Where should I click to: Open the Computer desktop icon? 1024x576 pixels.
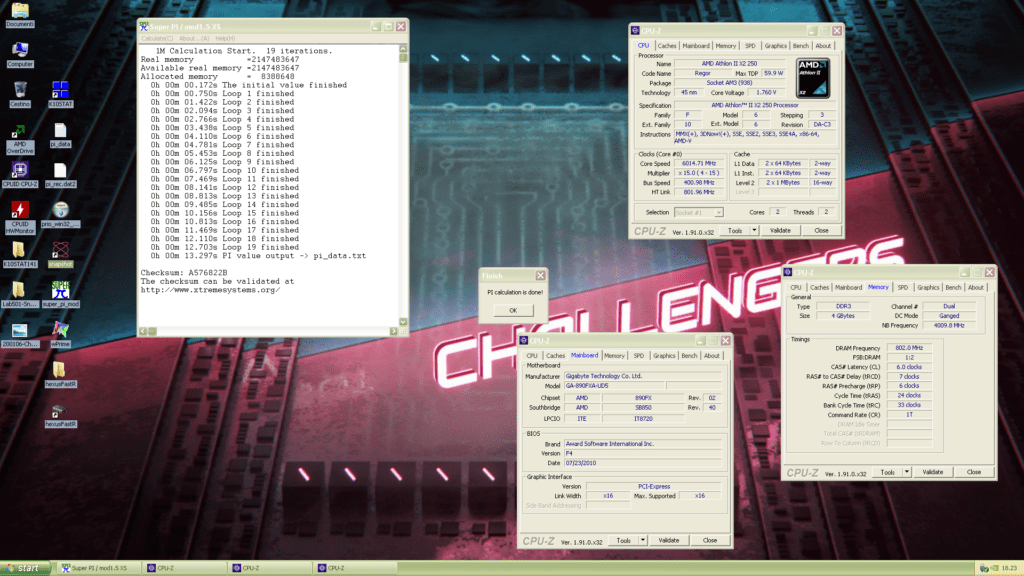coord(20,55)
